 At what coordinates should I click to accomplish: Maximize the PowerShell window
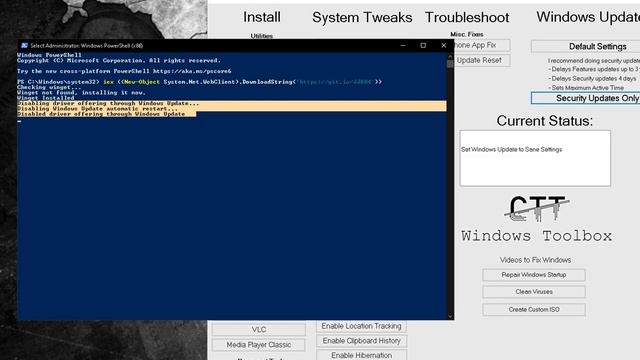click(423, 45)
